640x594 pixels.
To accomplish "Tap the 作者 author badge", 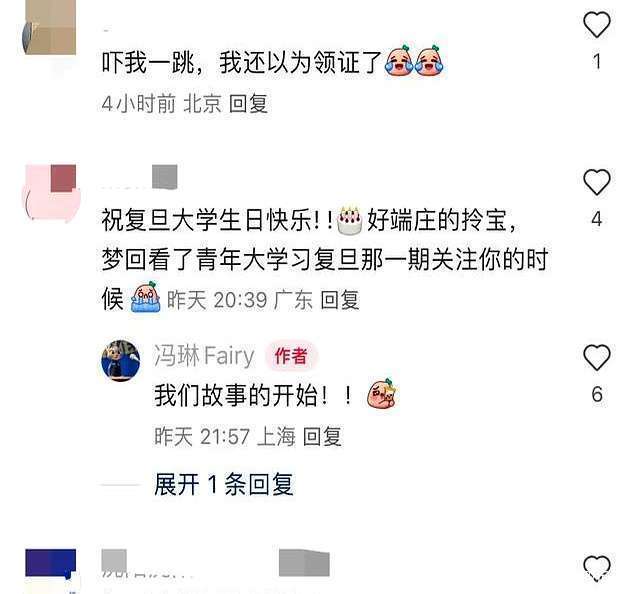I will click(x=291, y=356).
